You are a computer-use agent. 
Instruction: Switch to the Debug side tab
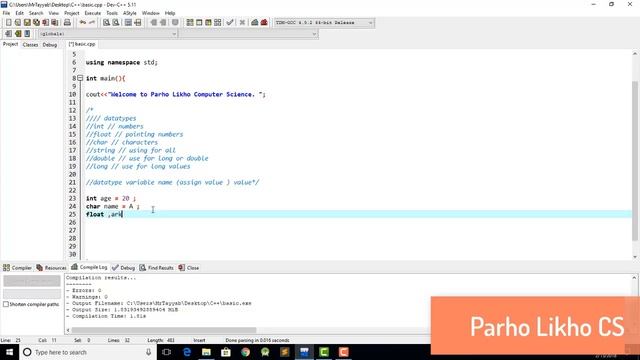click(50, 44)
